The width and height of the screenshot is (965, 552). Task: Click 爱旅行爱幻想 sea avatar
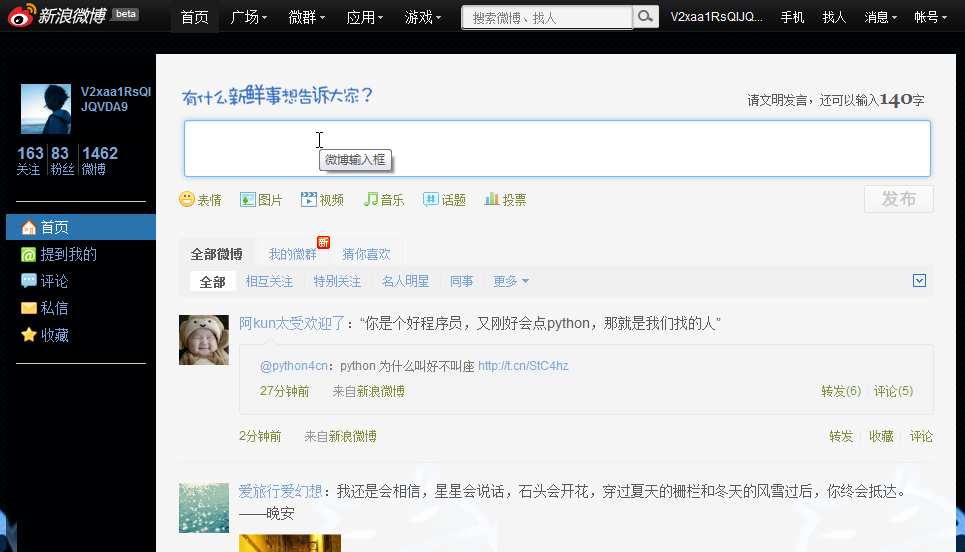point(204,508)
